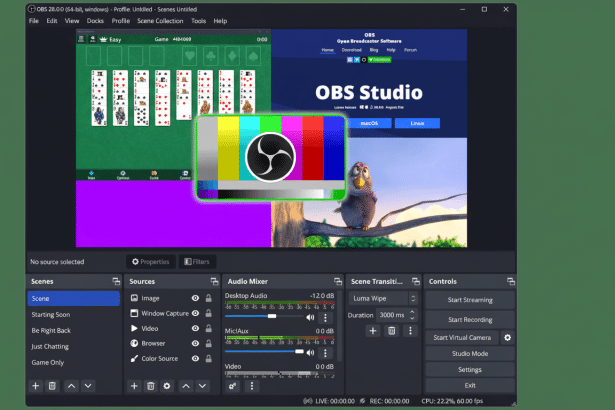
Task: Hide the Window Capture source
Action: pyautogui.click(x=195, y=313)
